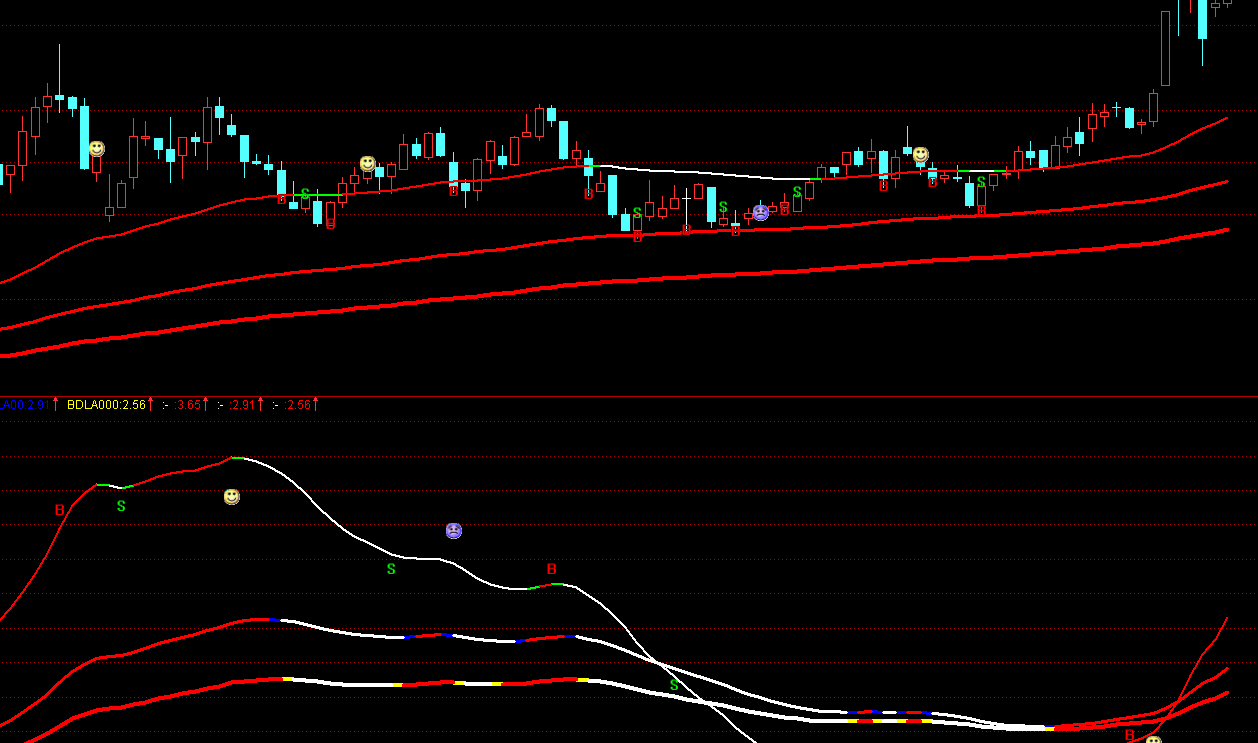This screenshot has height=743, width=1258.
Task: Click the rightmost smiley face in the candlestick chart
Action: tap(920, 155)
